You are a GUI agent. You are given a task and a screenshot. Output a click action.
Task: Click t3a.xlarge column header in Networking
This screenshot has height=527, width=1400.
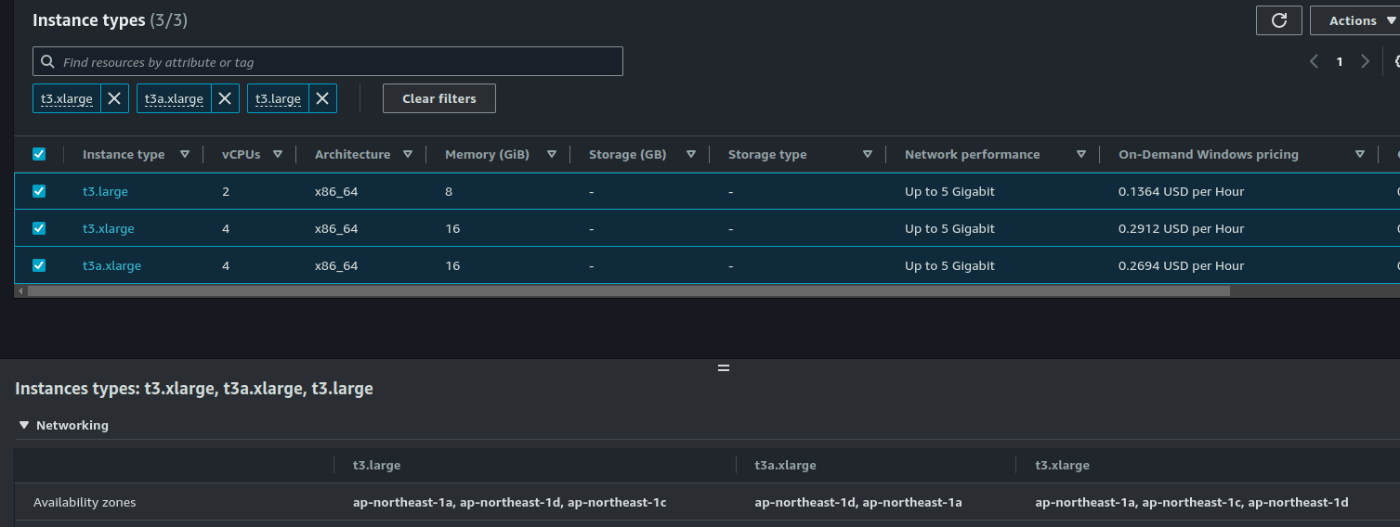tap(785, 465)
